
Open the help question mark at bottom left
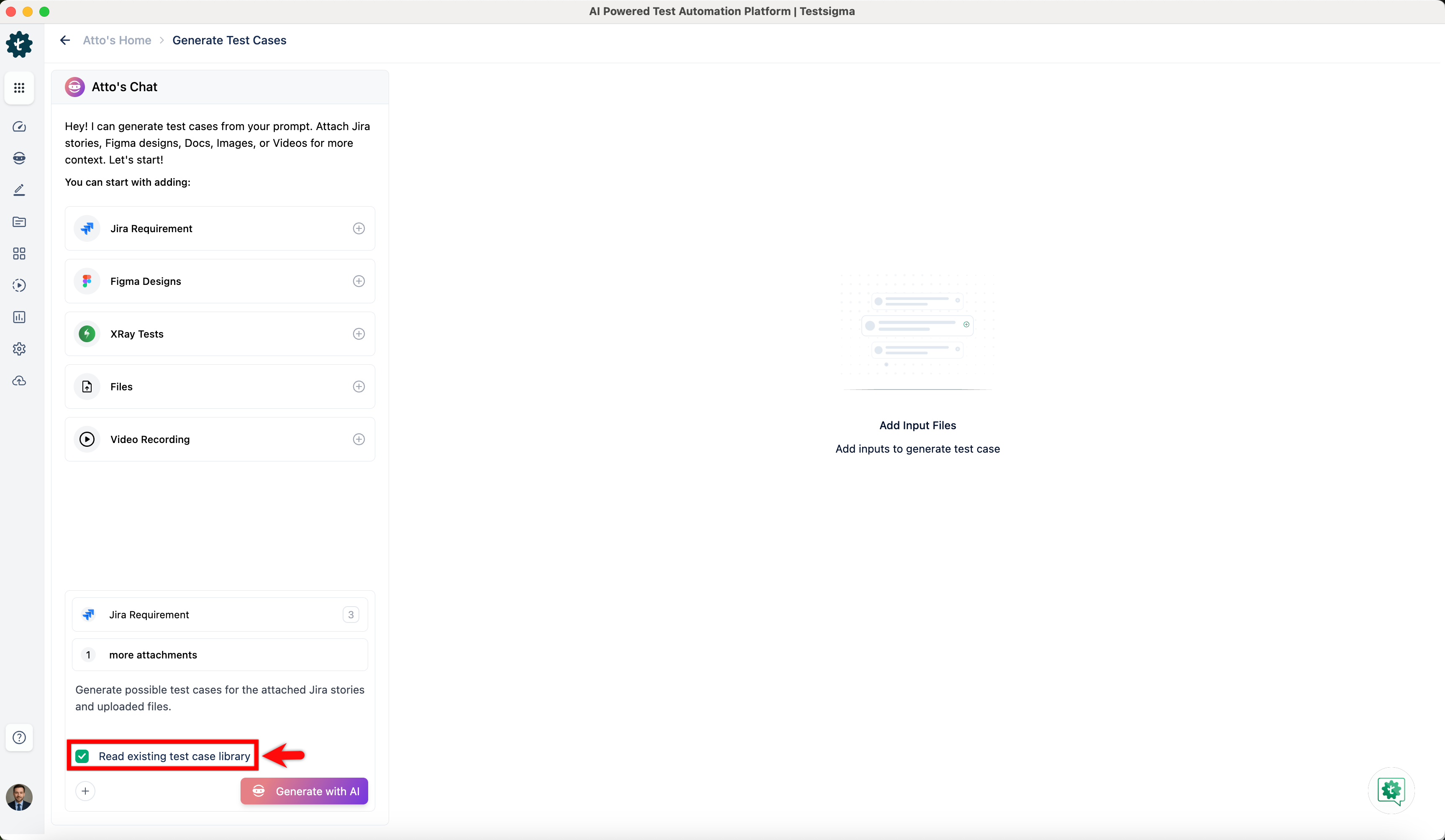pos(19,738)
